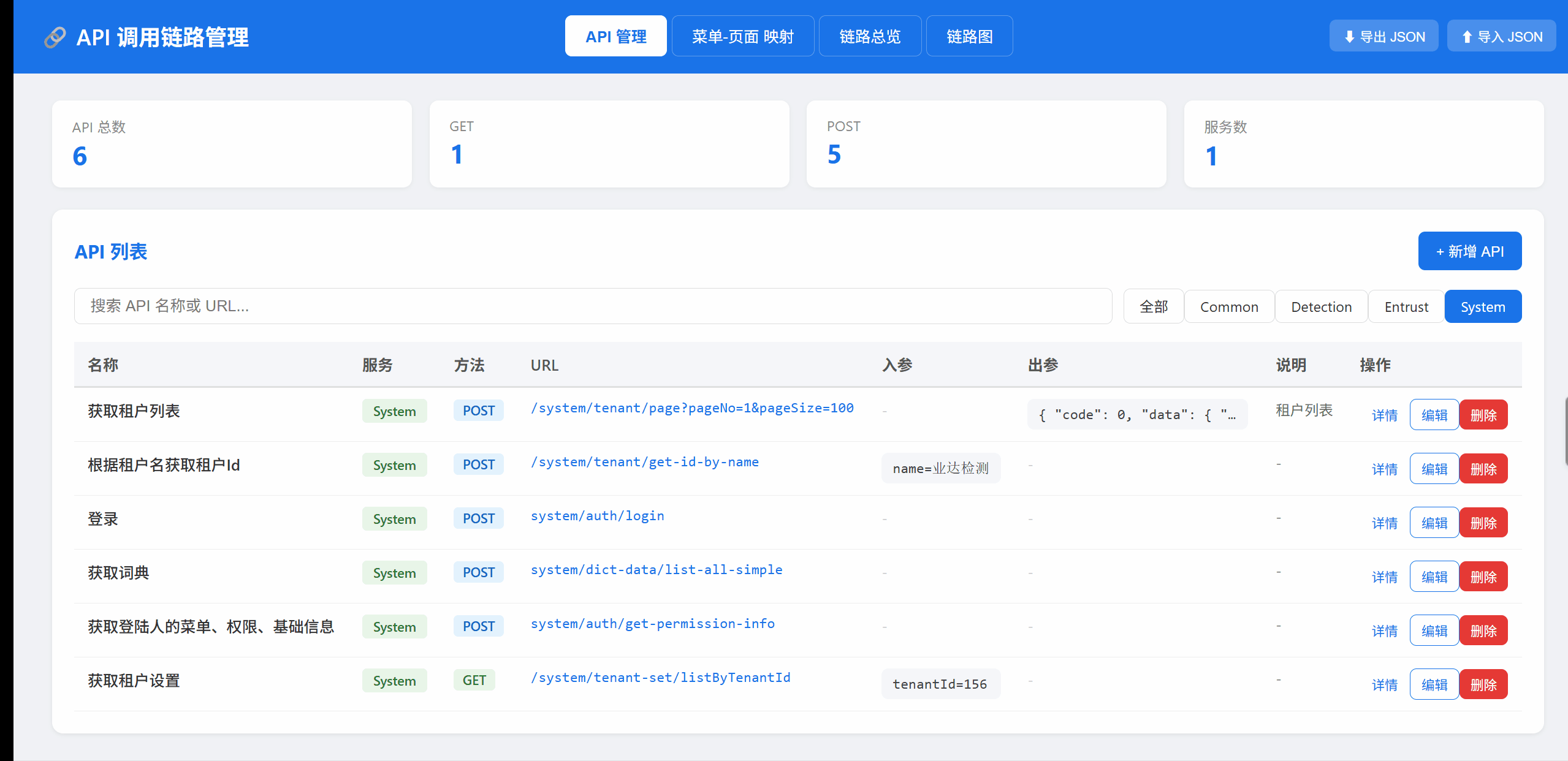Open 详情 for 根据租户名获取租户Id
This screenshot has width=1568, height=761.
click(x=1384, y=469)
